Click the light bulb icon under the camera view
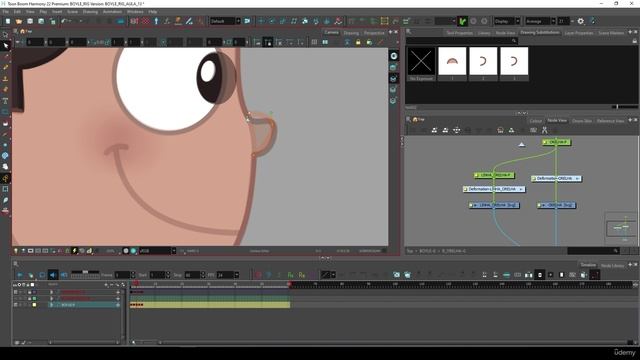The height and width of the screenshot is (360, 640). [x=16, y=251]
